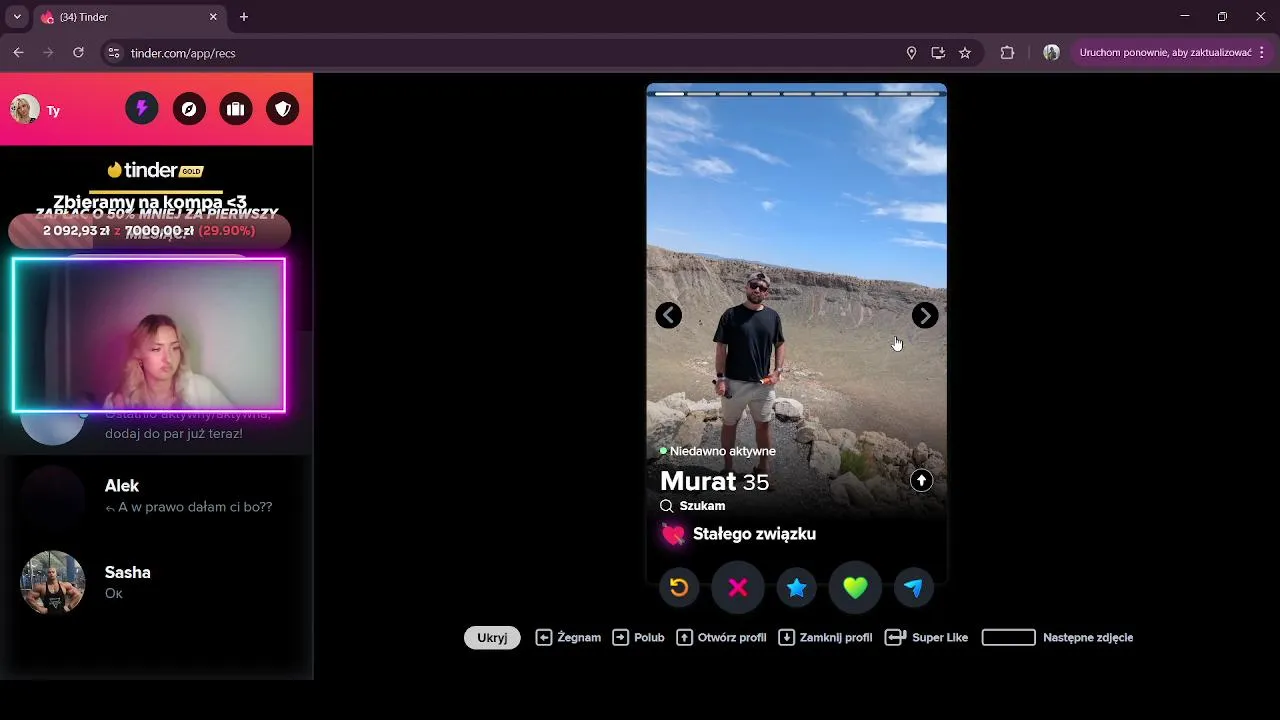Click Sasha's profile picture thumbnail
Image resolution: width=1280 pixels, height=720 pixels.
point(53,582)
